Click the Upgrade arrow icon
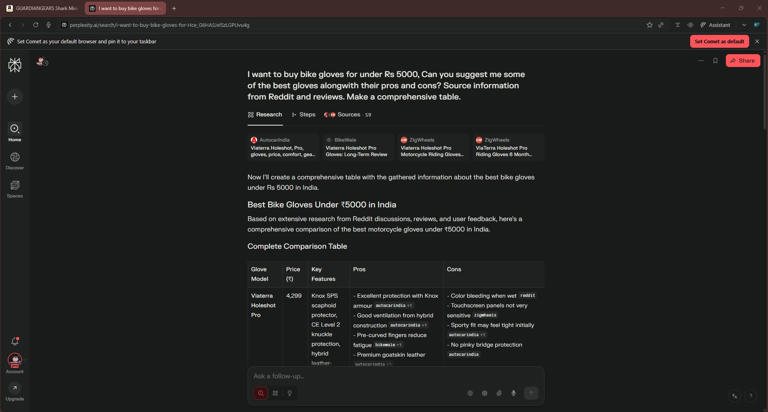The image size is (768, 412). pos(15,388)
